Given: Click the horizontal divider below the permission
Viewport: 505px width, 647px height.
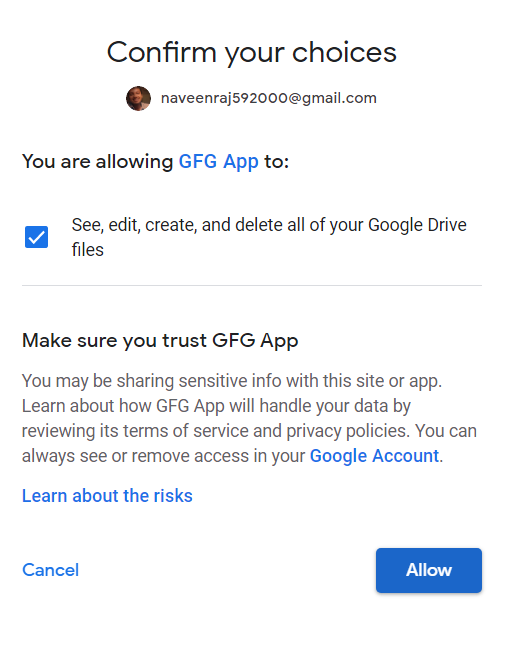Looking at the screenshot, I should click(x=252, y=285).
